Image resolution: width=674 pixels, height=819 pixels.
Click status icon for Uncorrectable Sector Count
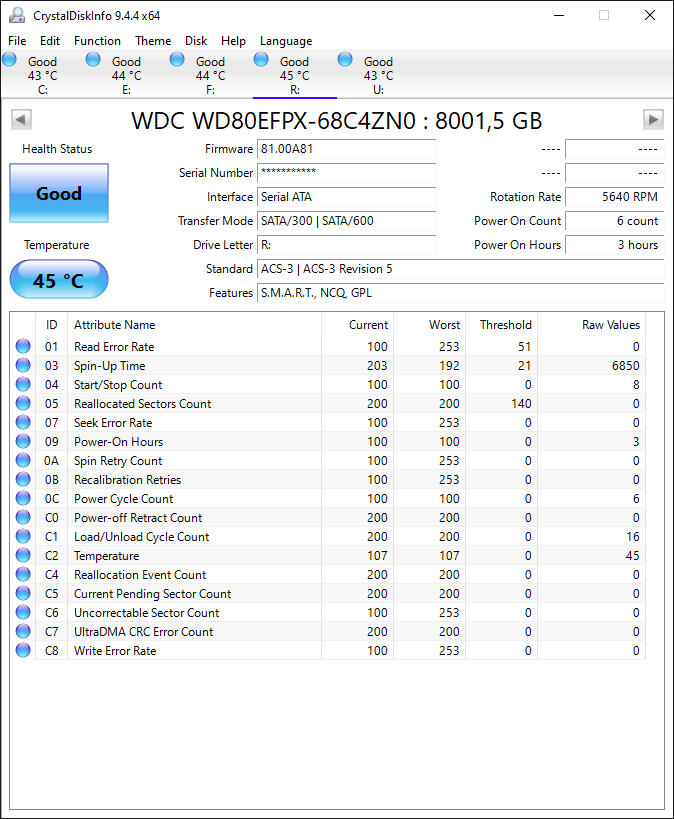coord(23,612)
